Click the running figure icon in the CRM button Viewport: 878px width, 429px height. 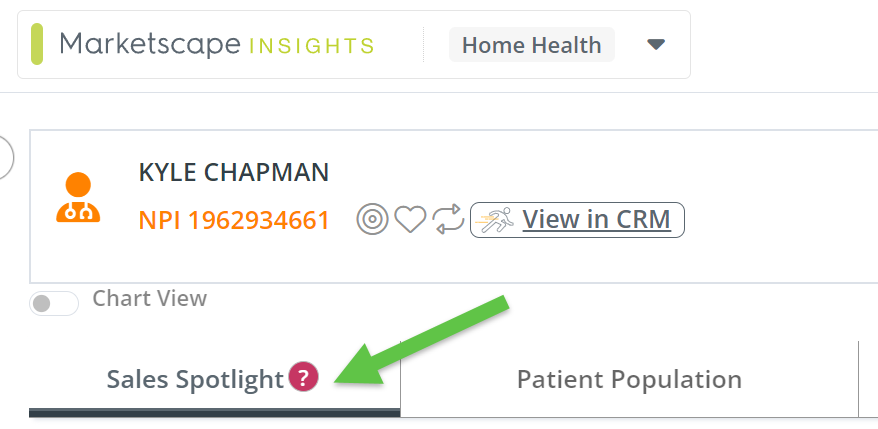click(495, 219)
